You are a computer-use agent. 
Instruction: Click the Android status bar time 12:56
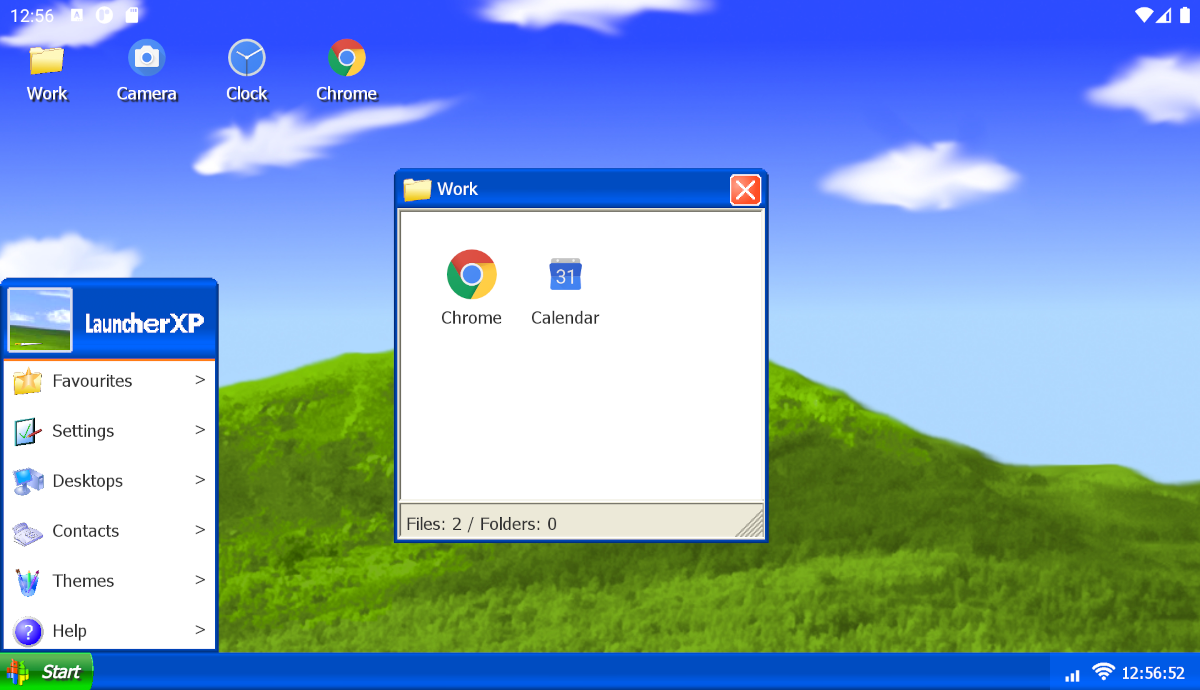pyautogui.click(x=32, y=15)
